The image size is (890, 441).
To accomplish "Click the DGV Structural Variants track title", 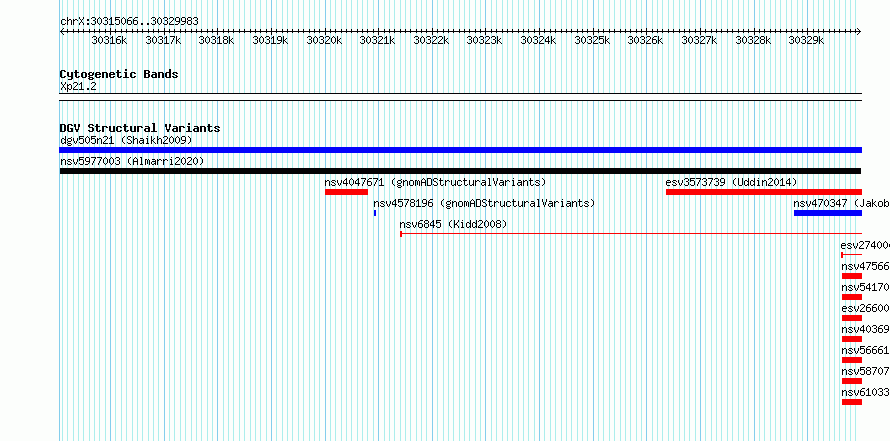I will [x=140, y=128].
